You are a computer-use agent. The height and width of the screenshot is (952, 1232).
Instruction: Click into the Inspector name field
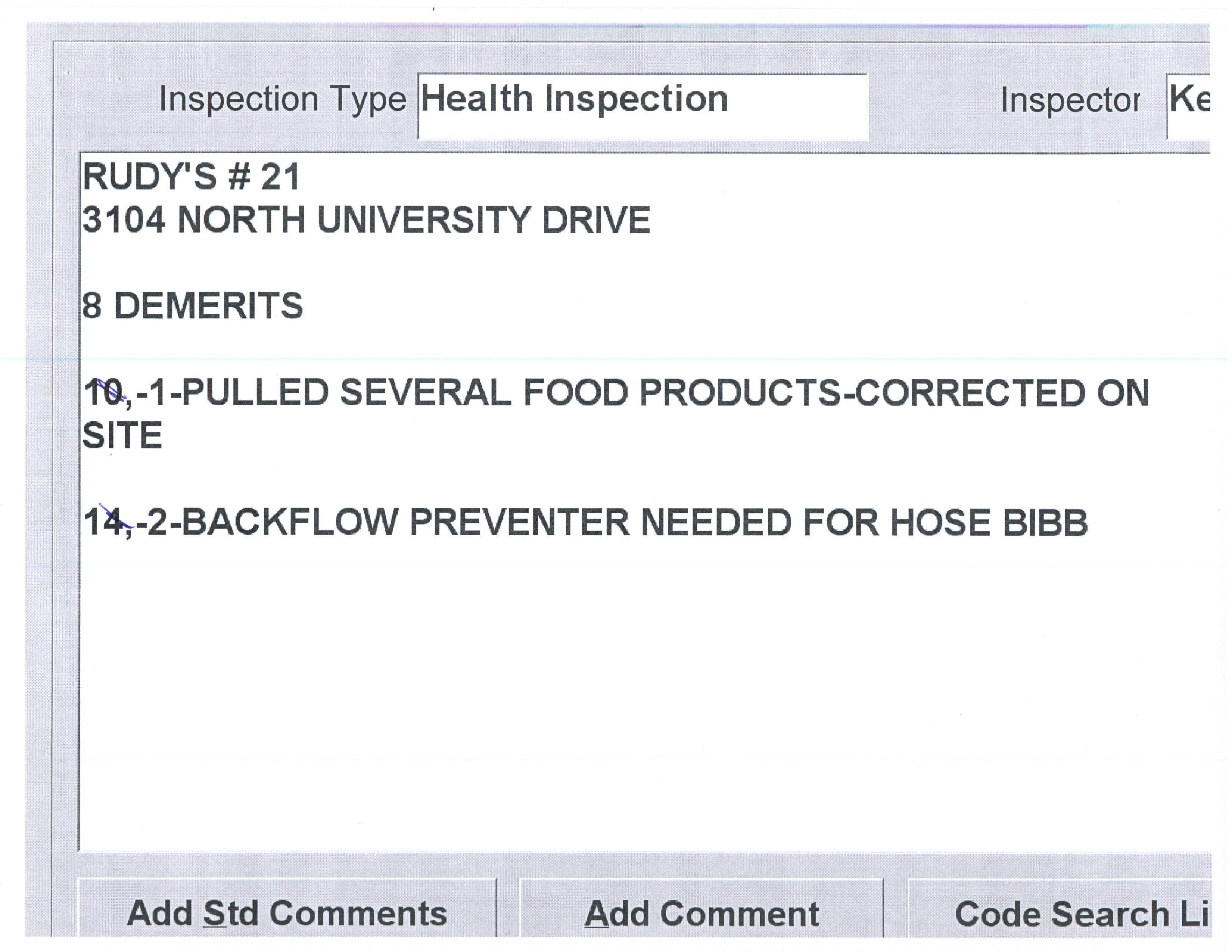click(1188, 106)
